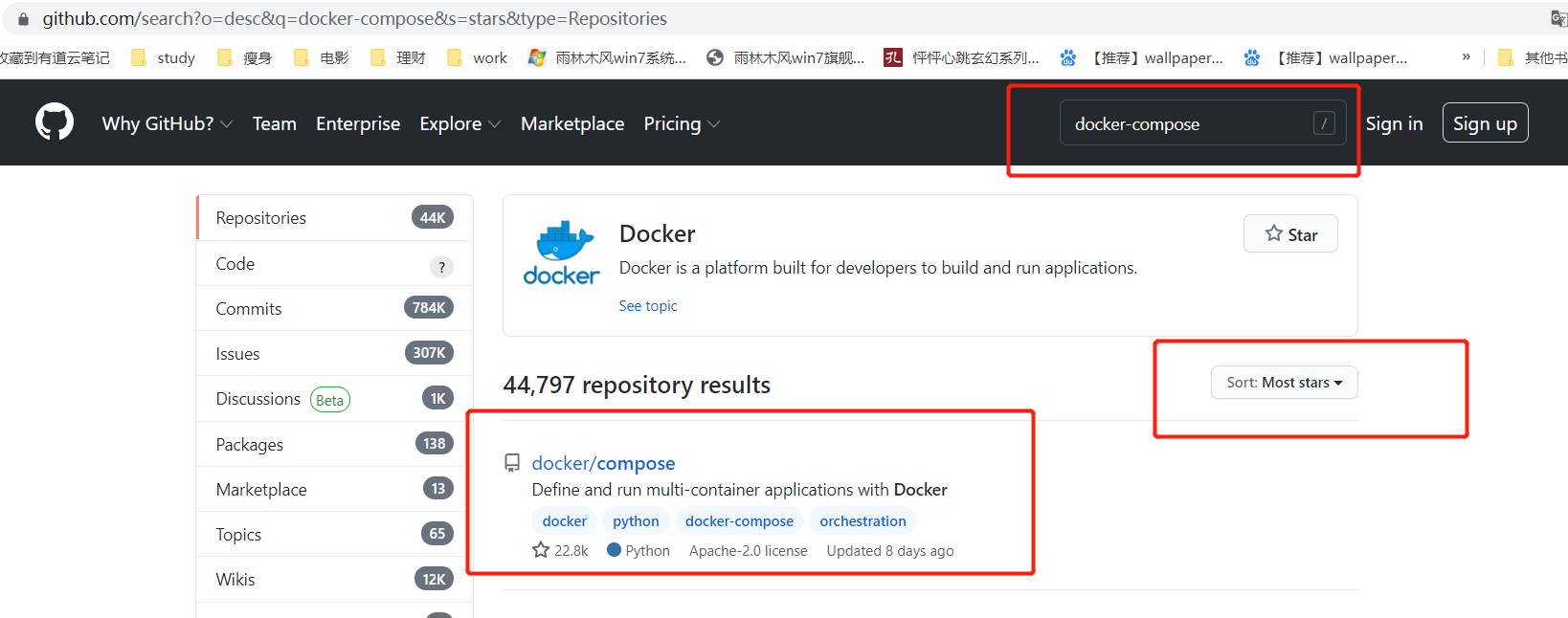
Task: Open Marketplace in top navigation
Action: pyautogui.click(x=572, y=123)
